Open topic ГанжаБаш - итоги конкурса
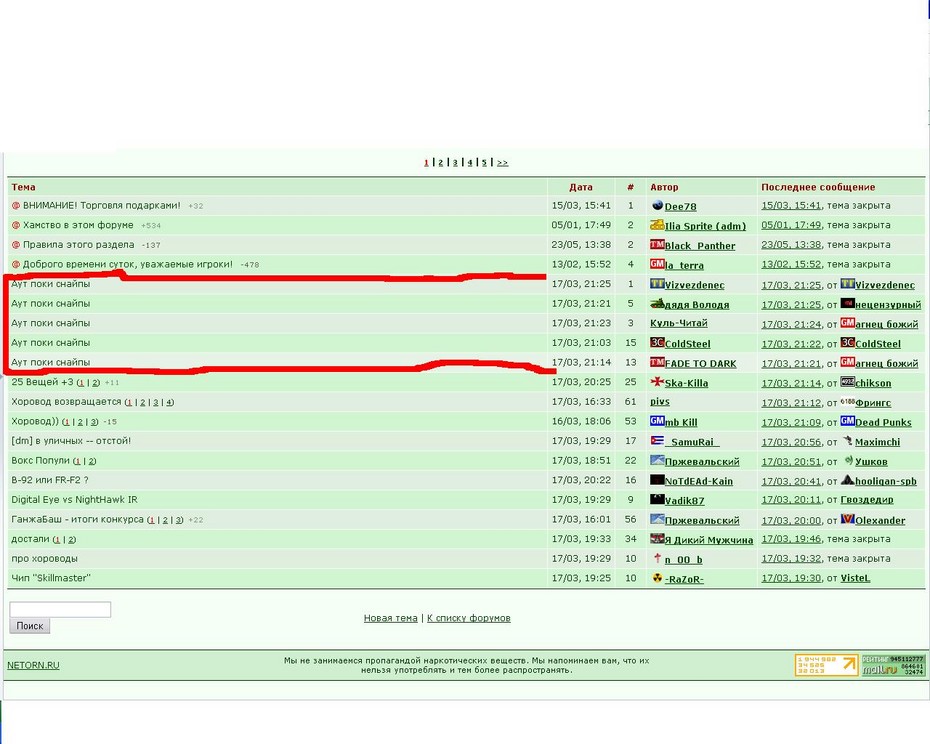 click(x=77, y=519)
